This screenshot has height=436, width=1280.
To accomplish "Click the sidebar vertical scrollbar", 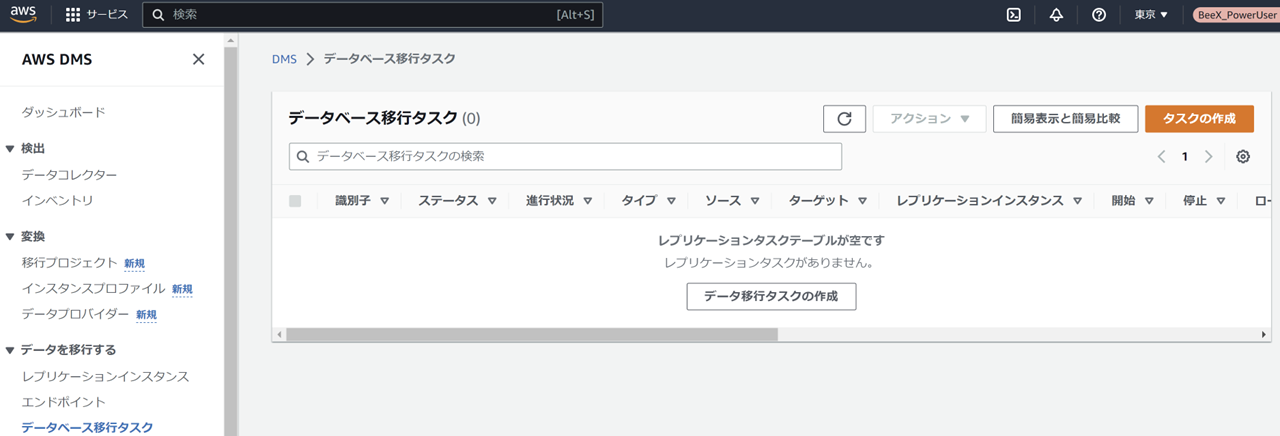I will (x=231, y=240).
